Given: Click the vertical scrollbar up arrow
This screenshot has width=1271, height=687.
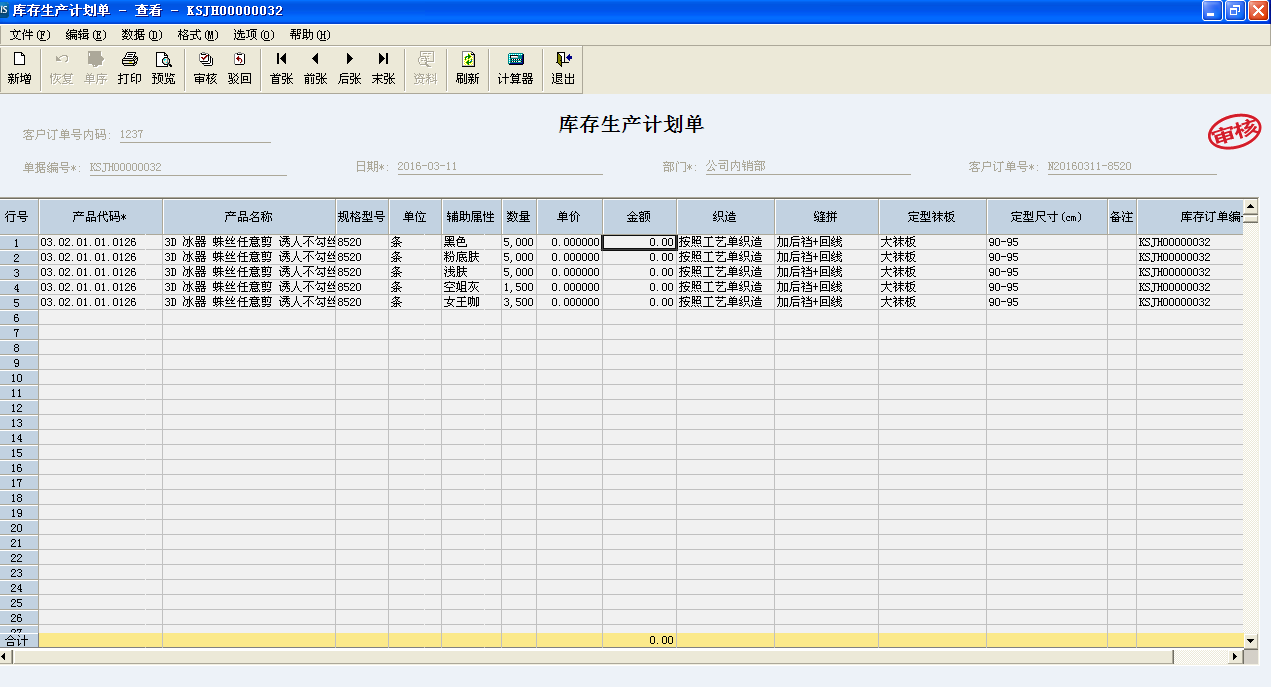Looking at the screenshot, I should click(1250, 205).
